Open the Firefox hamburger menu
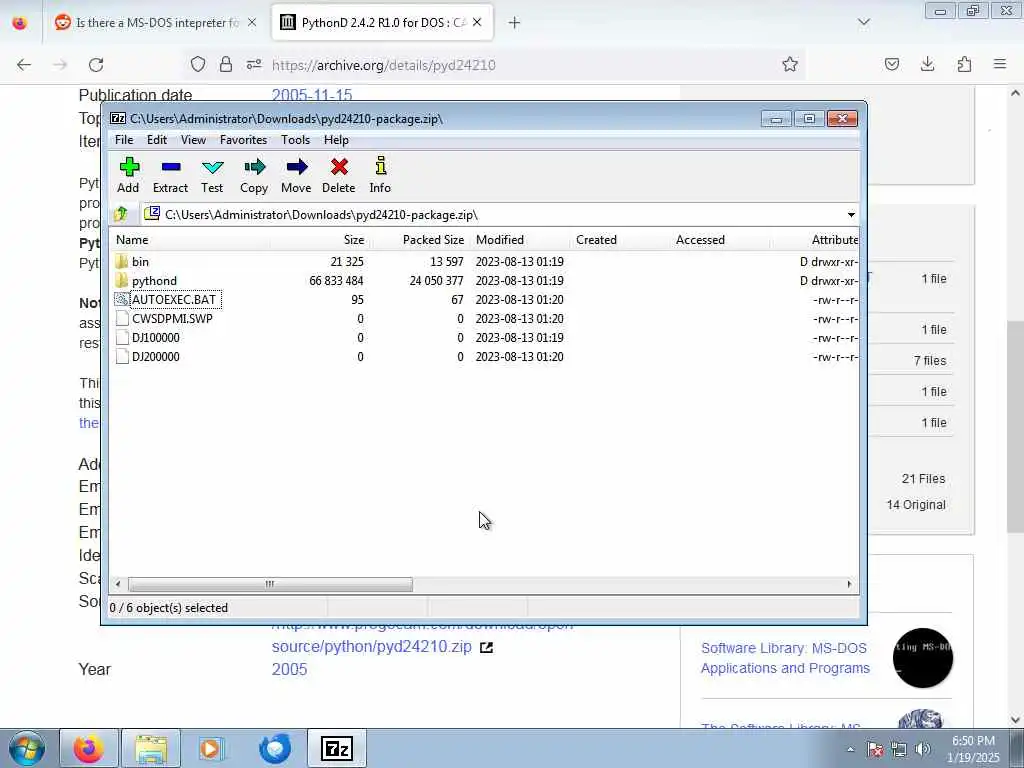 (x=1000, y=64)
